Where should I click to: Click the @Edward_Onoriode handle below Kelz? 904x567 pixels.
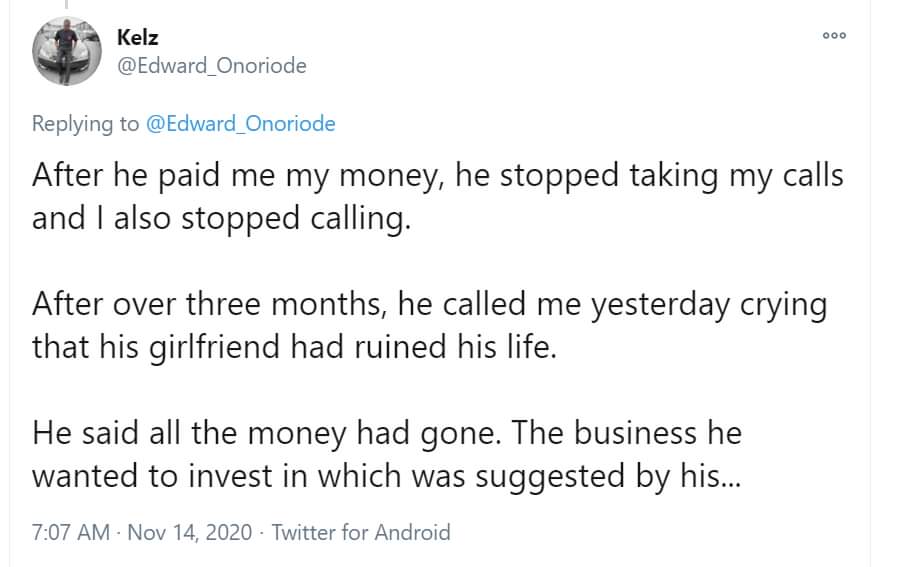coord(212,66)
